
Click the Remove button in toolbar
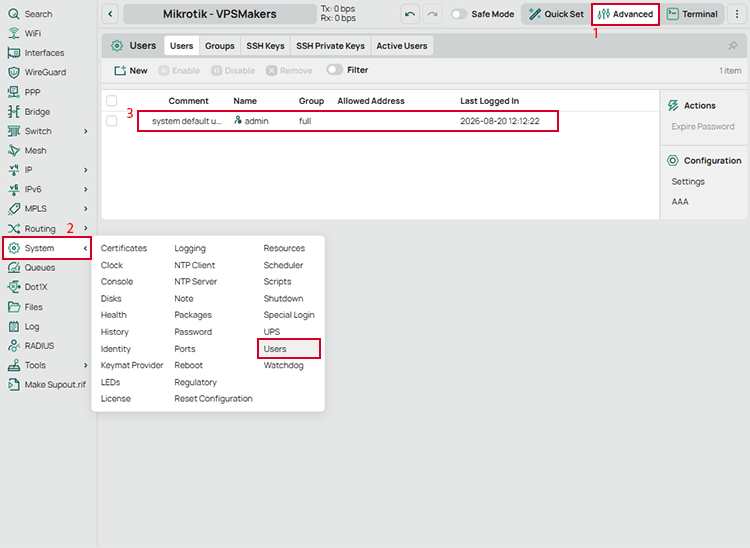289,70
